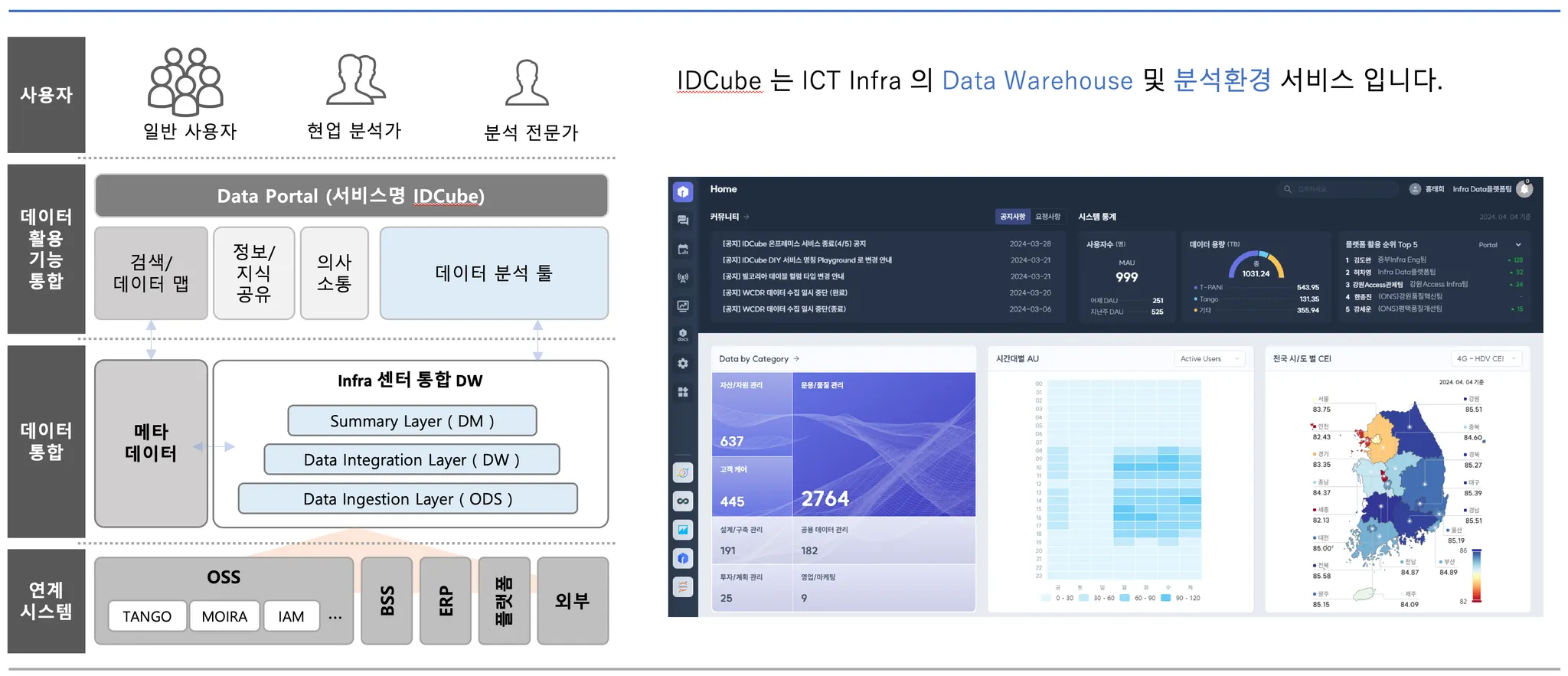
Task: Select the 공용 데이터 관리 182 category tile
Action: click(884, 540)
